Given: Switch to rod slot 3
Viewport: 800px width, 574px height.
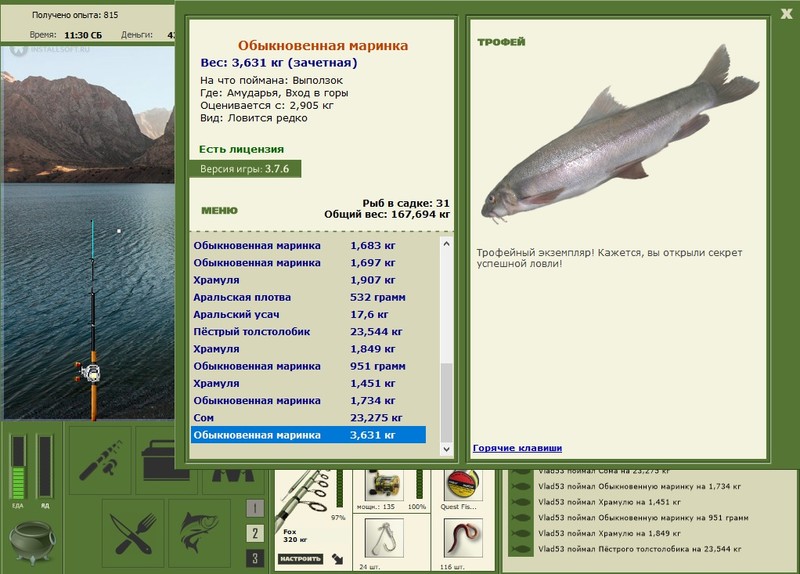Looking at the screenshot, I should [x=255, y=559].
